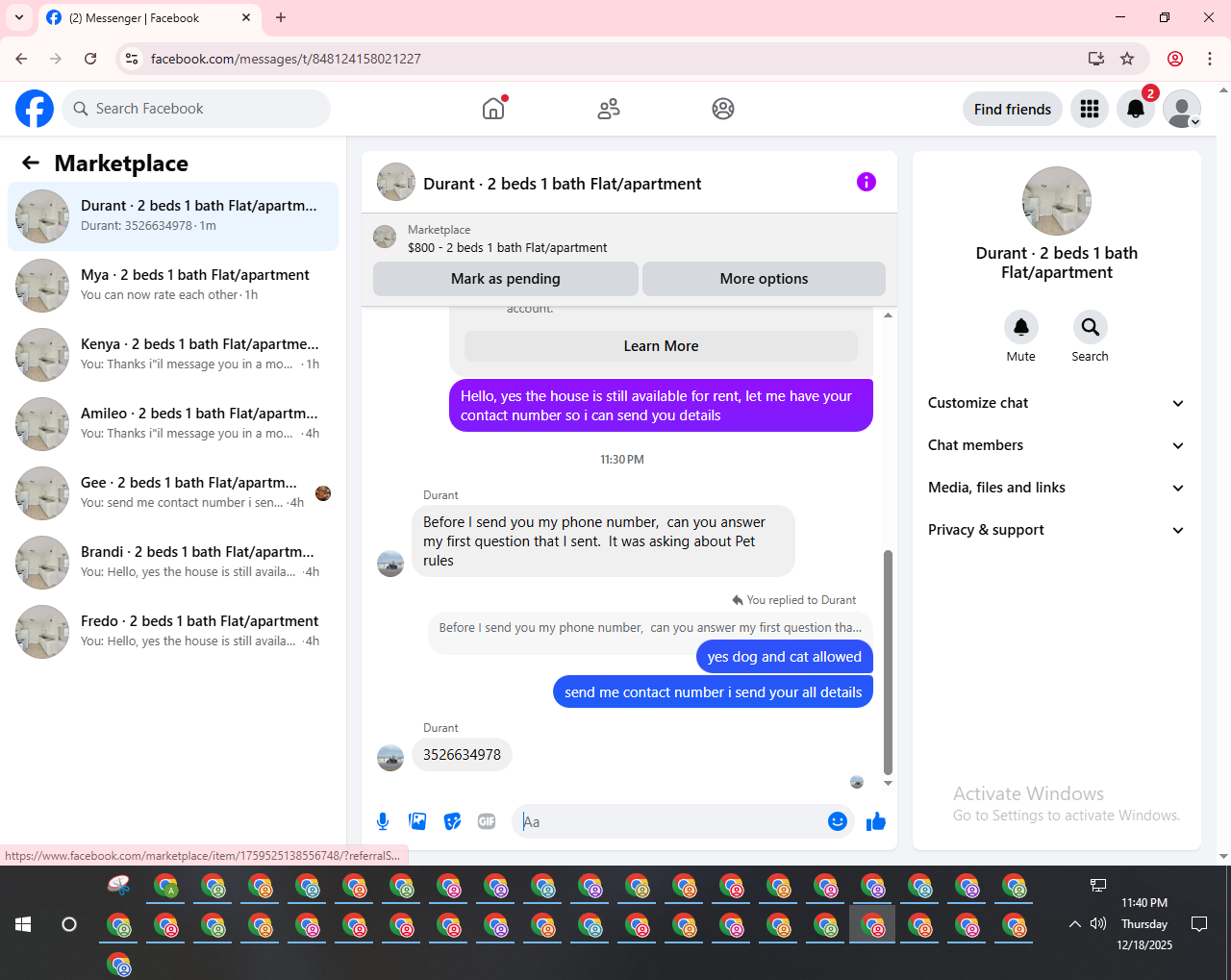The height and width of the screenshot is (980, 1231).
Task: Expand the Privacy & support section
Action: click(x=1056, y=530)
